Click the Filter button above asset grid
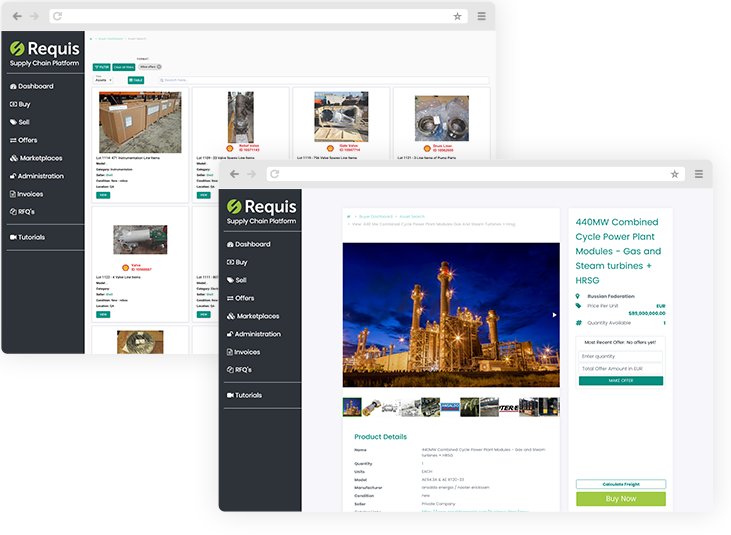The width and height of the screenshot is (731, 535). (x=101, y=67)
